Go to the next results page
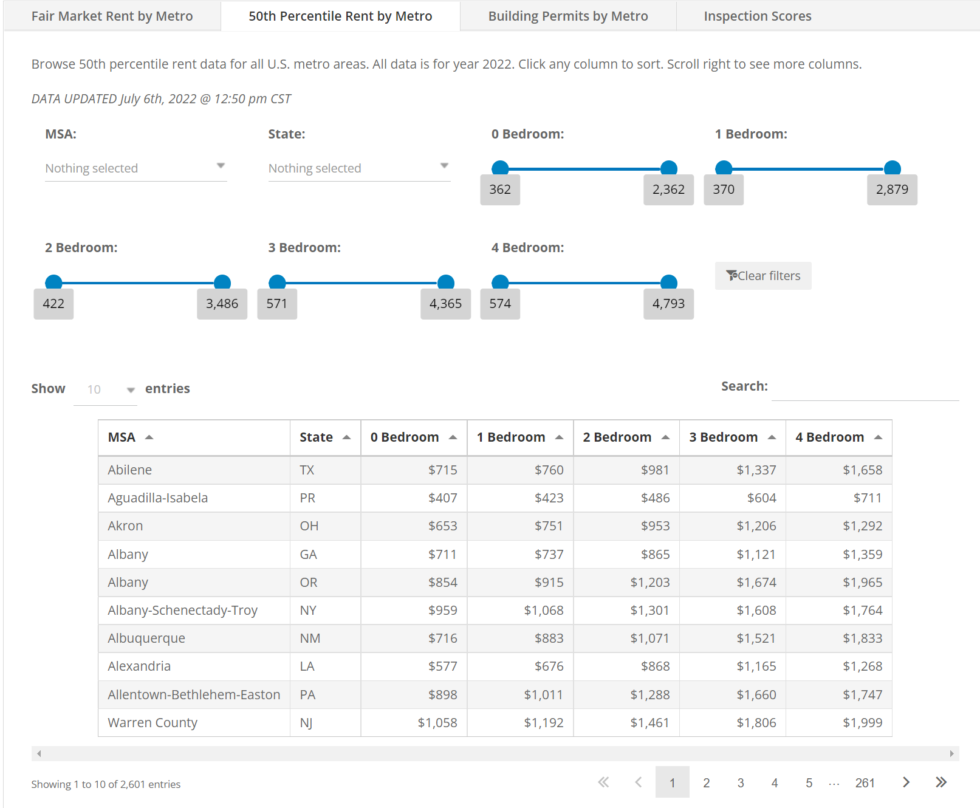Image resolution: width=980 pixels, height=808 pixels. (906, 782)
